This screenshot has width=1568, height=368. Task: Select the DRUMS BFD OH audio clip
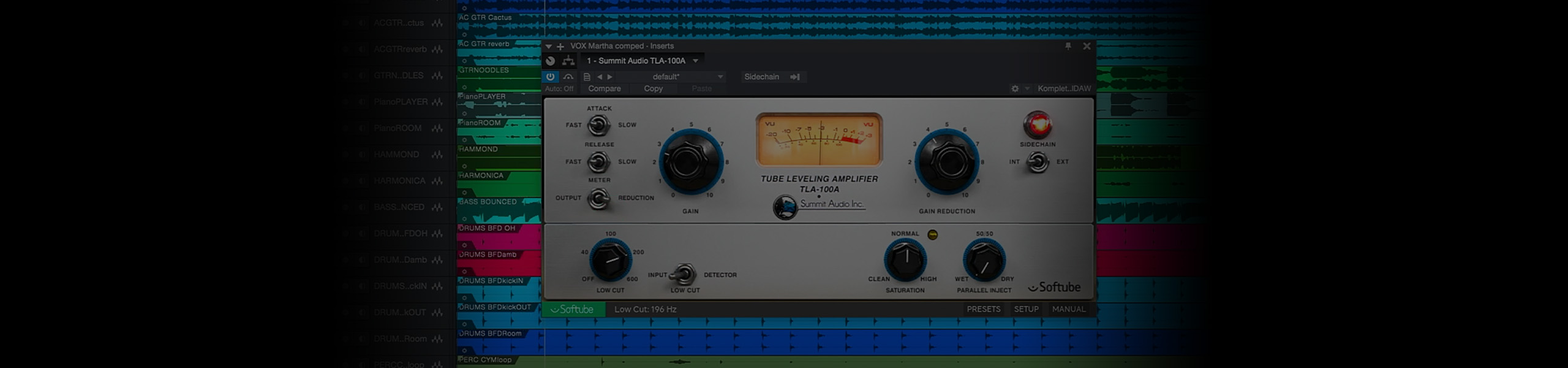499,236
